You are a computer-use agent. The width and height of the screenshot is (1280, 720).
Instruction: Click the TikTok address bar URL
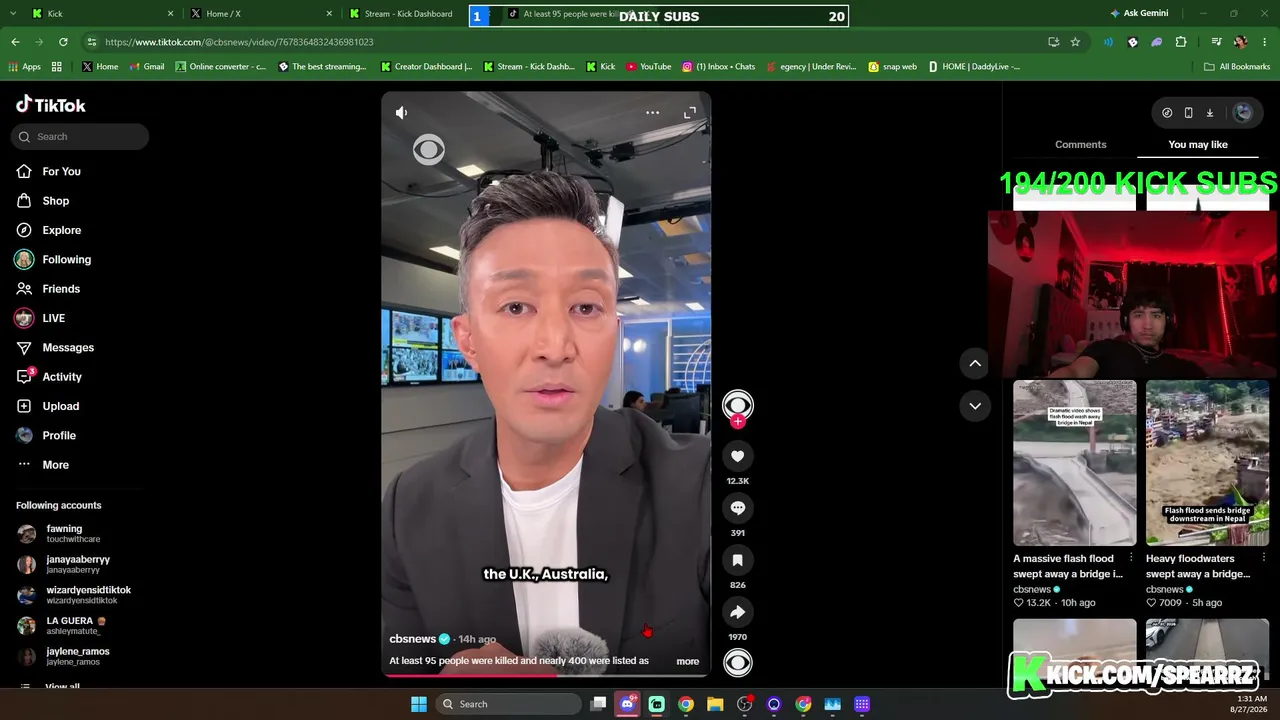tap(239, 42)
